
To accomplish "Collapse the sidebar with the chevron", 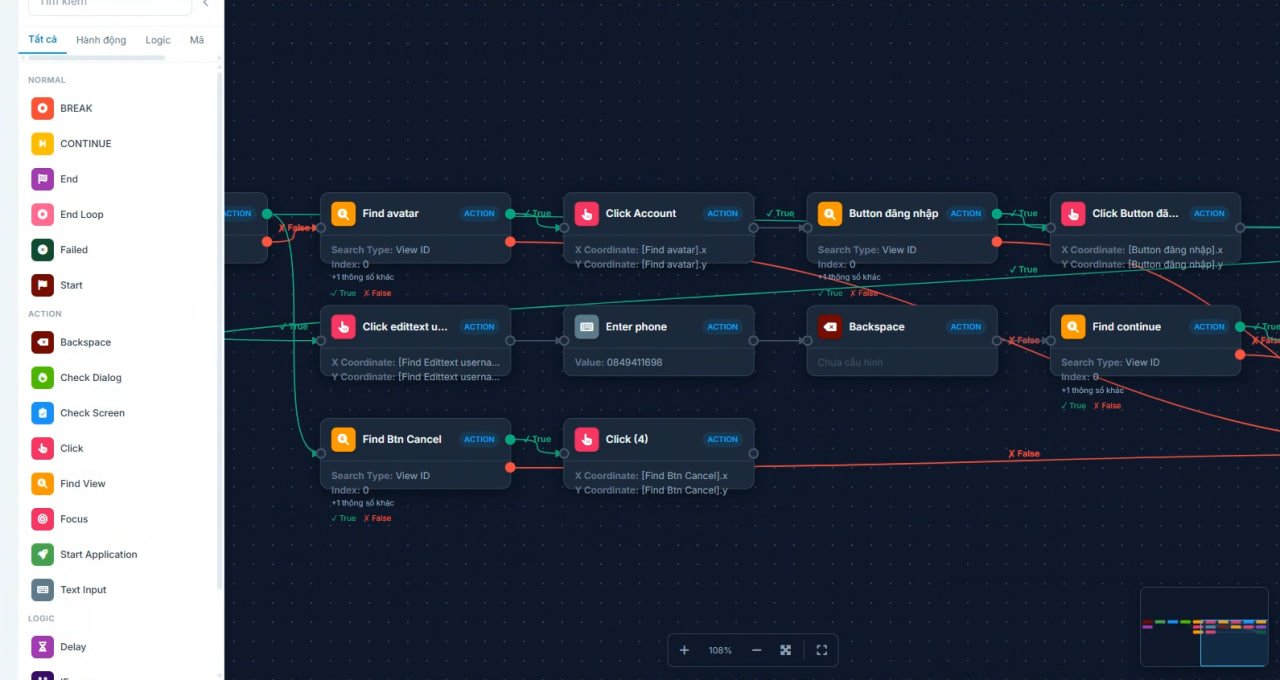I will 206,3.
